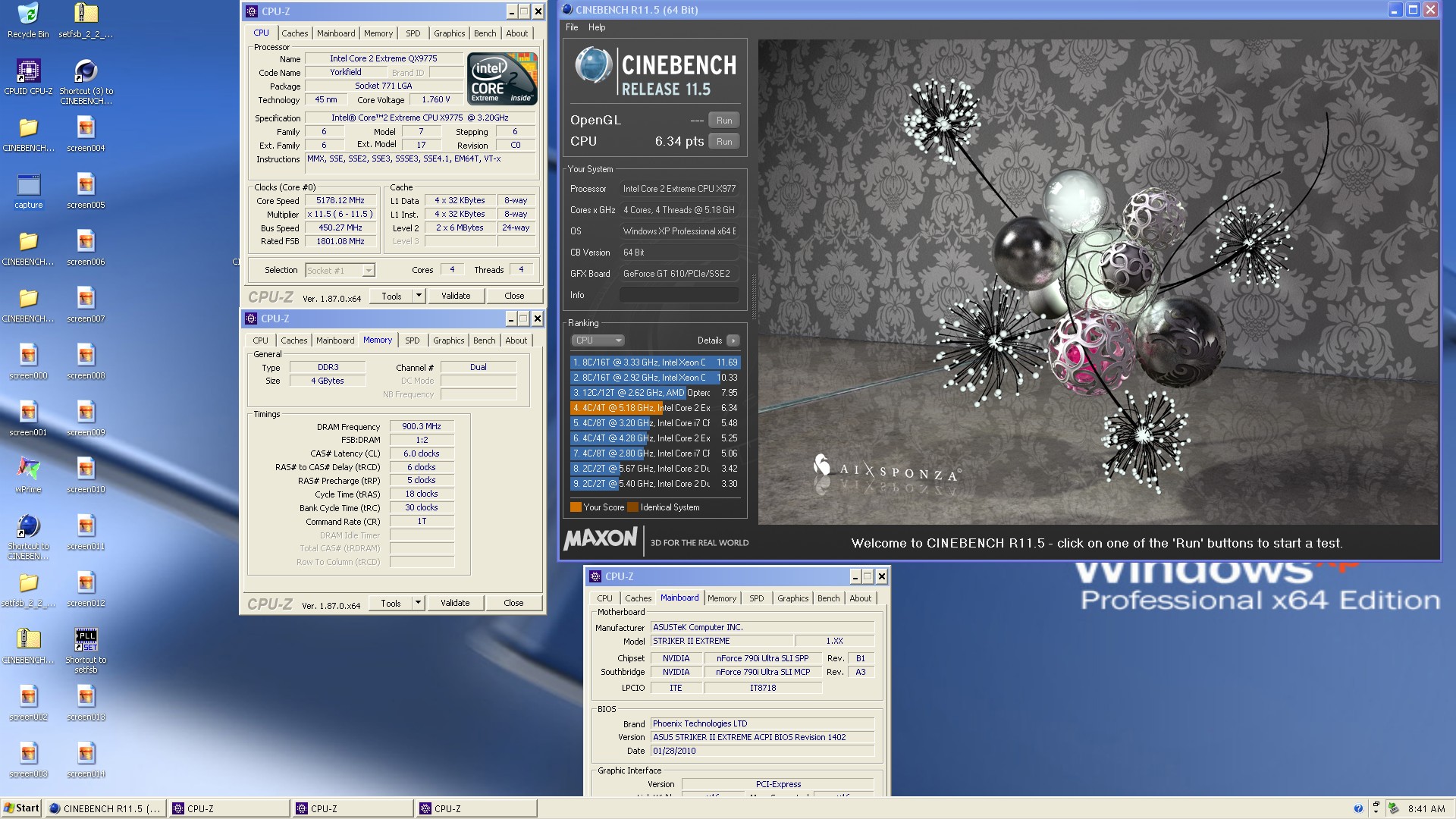Select highlighted ranking row 4C/4T 5.18 GHz
The image size is (1456, 819).
click(x=655, y=408)
